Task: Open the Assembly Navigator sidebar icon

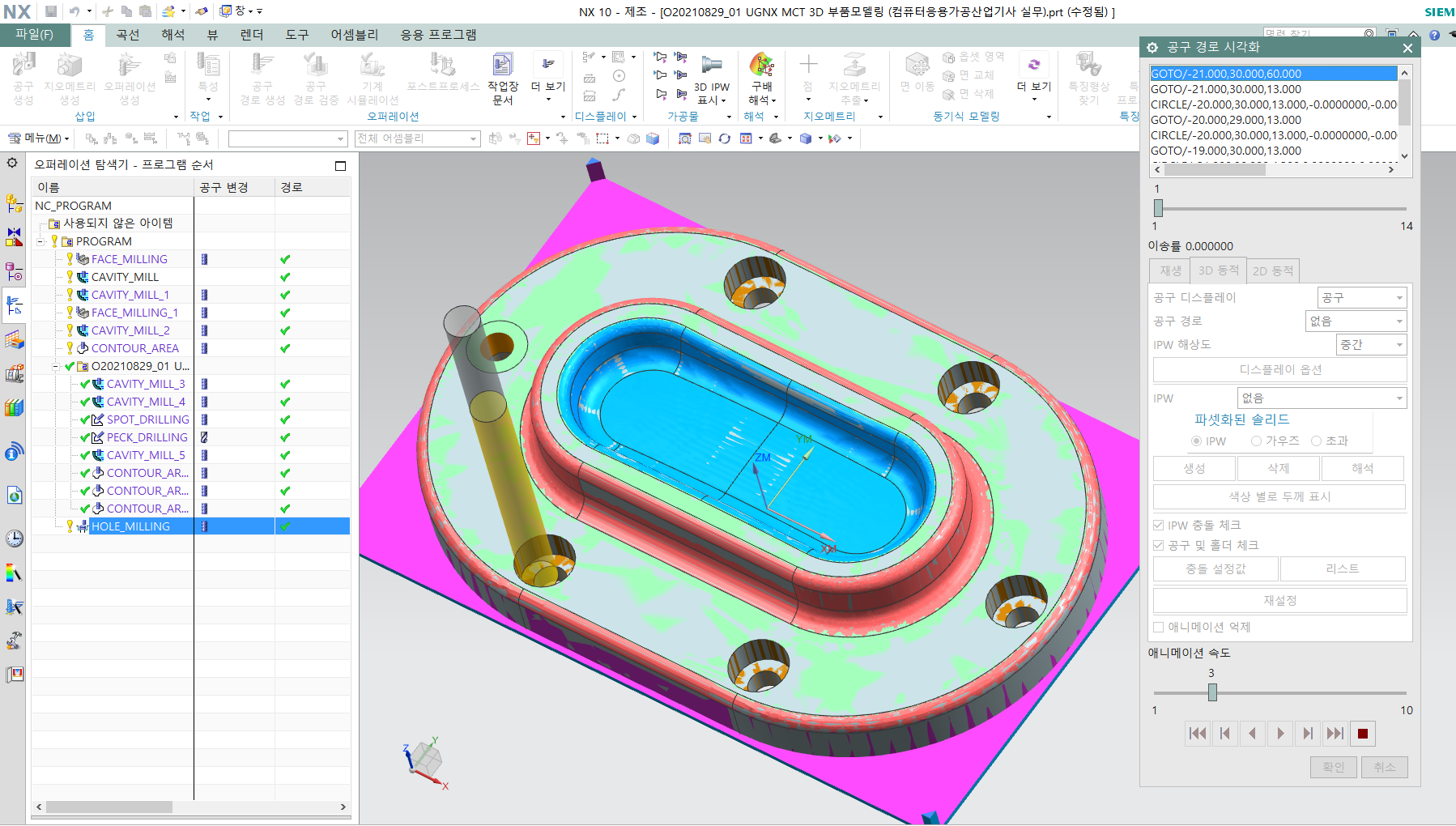Action: (14, 202)
